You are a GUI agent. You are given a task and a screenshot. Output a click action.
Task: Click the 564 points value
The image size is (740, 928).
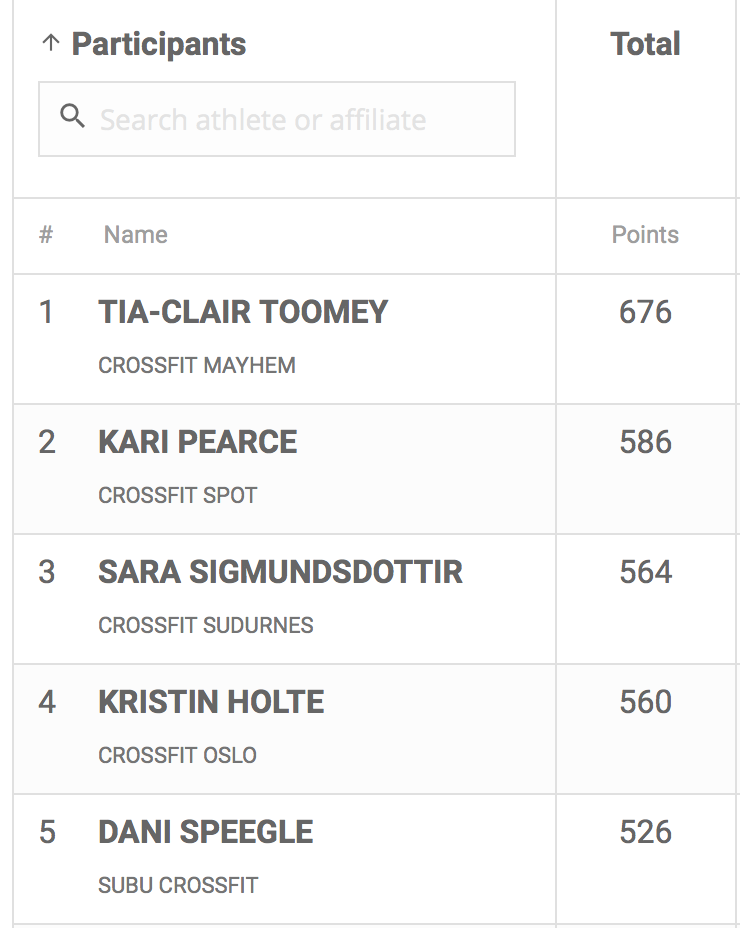tap(645, 572)
